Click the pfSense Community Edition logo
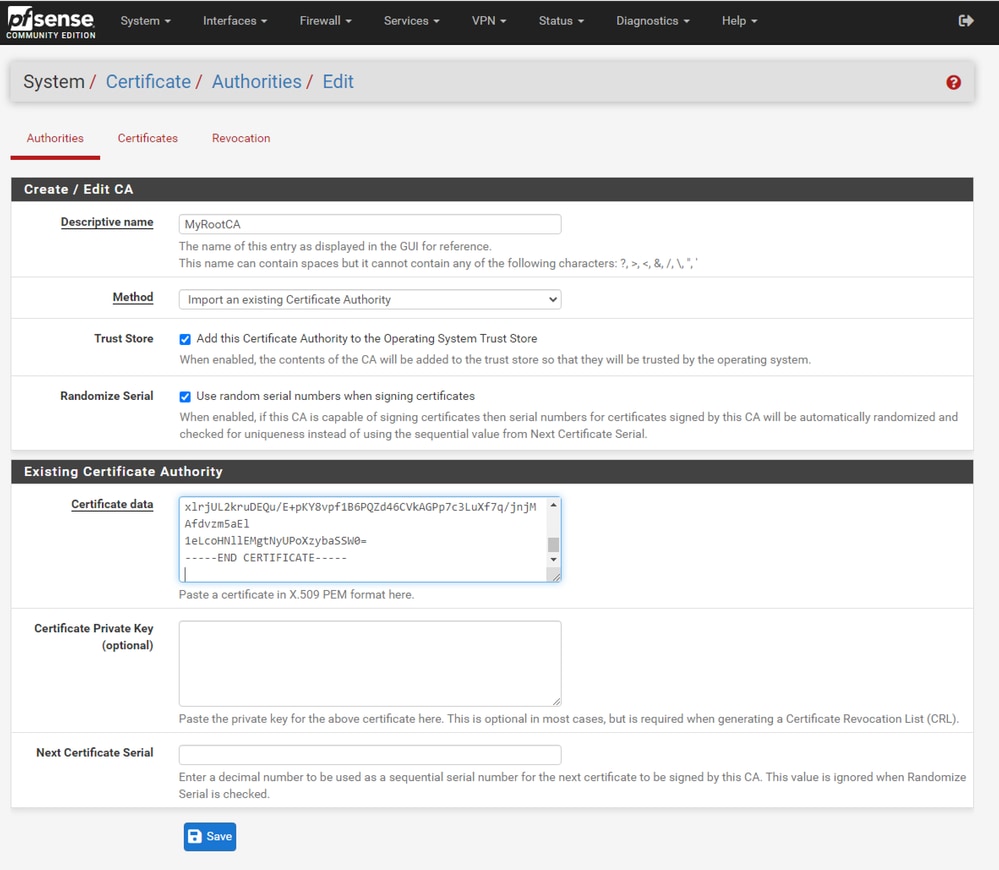Image resolution: width=999 pixels, height=870 pixels. coord(51,23)
